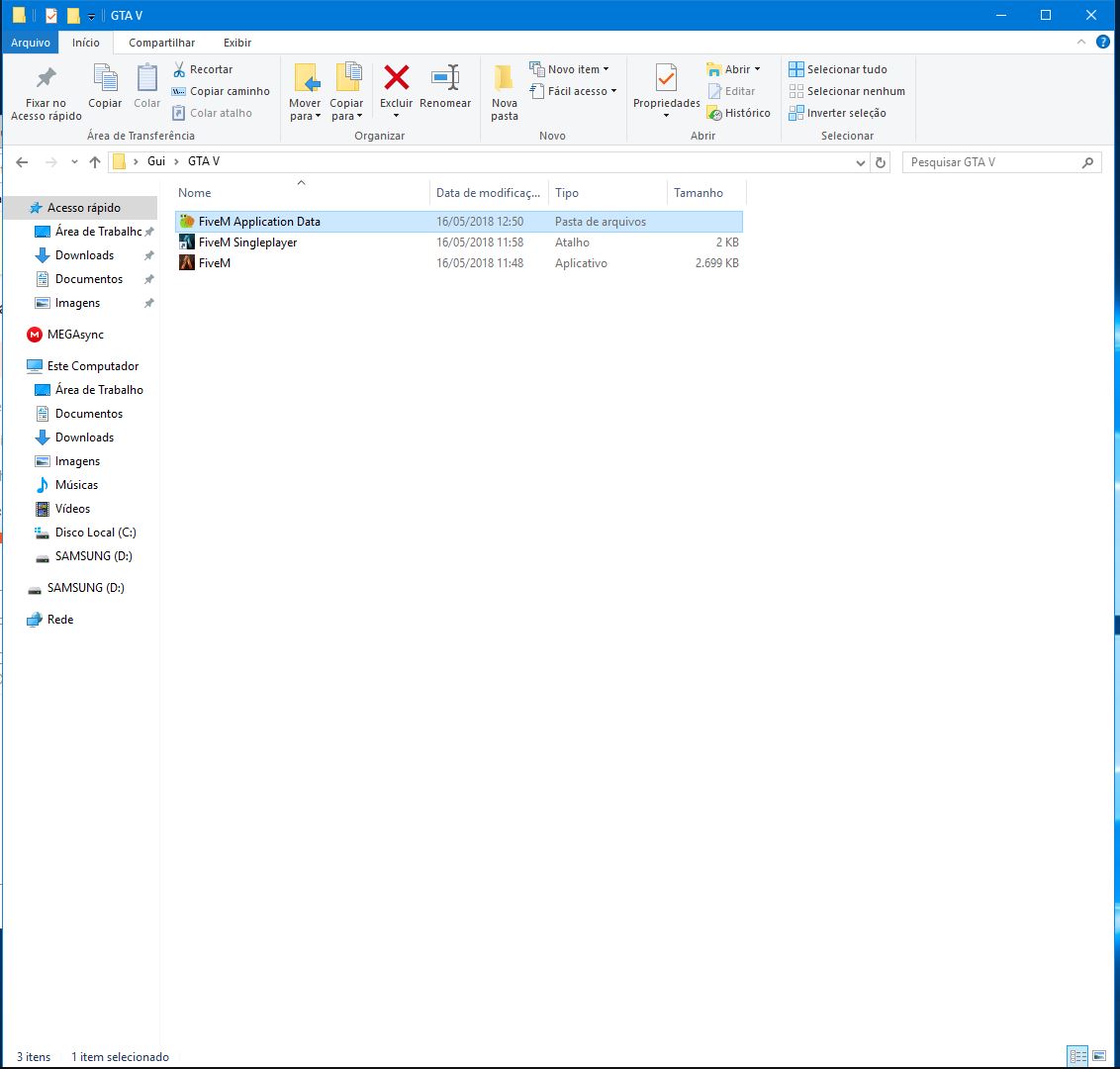Open recent locations dropdown arrow
Image resolution: width=1120 pixels, height=1069 pixels.
point(74,162)
